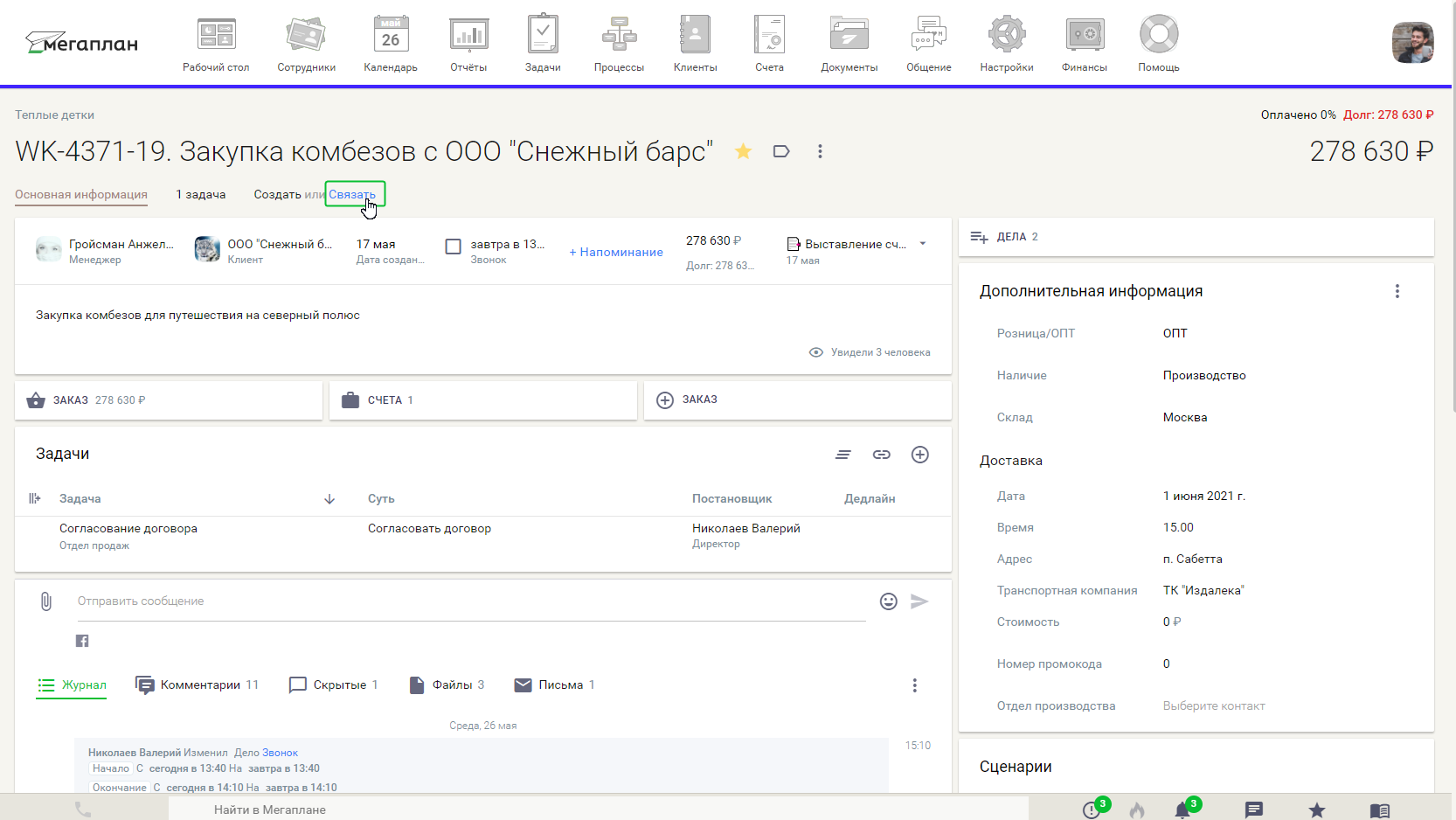Open the Счета section
This screenshot has height=820, width=1456.
click(769, 44)
